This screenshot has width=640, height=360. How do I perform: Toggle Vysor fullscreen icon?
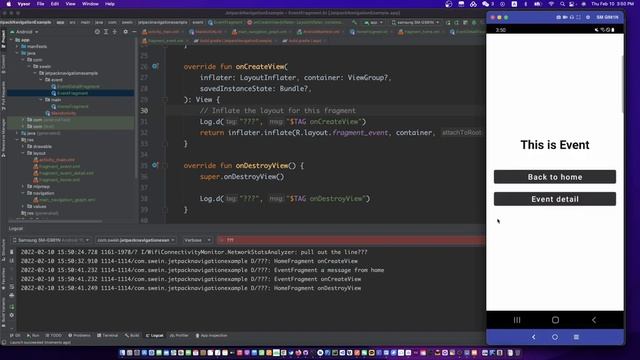pos(578,18)
